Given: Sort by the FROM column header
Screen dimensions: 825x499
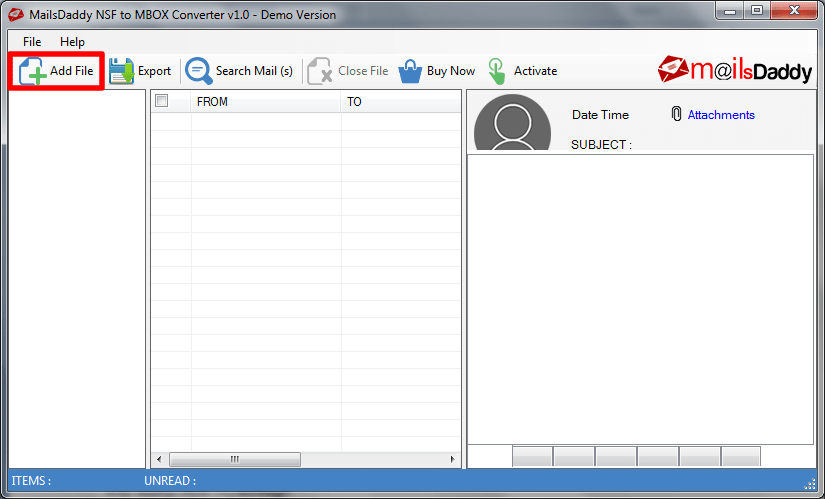Looking at the screenshot, I should [265, 102].
